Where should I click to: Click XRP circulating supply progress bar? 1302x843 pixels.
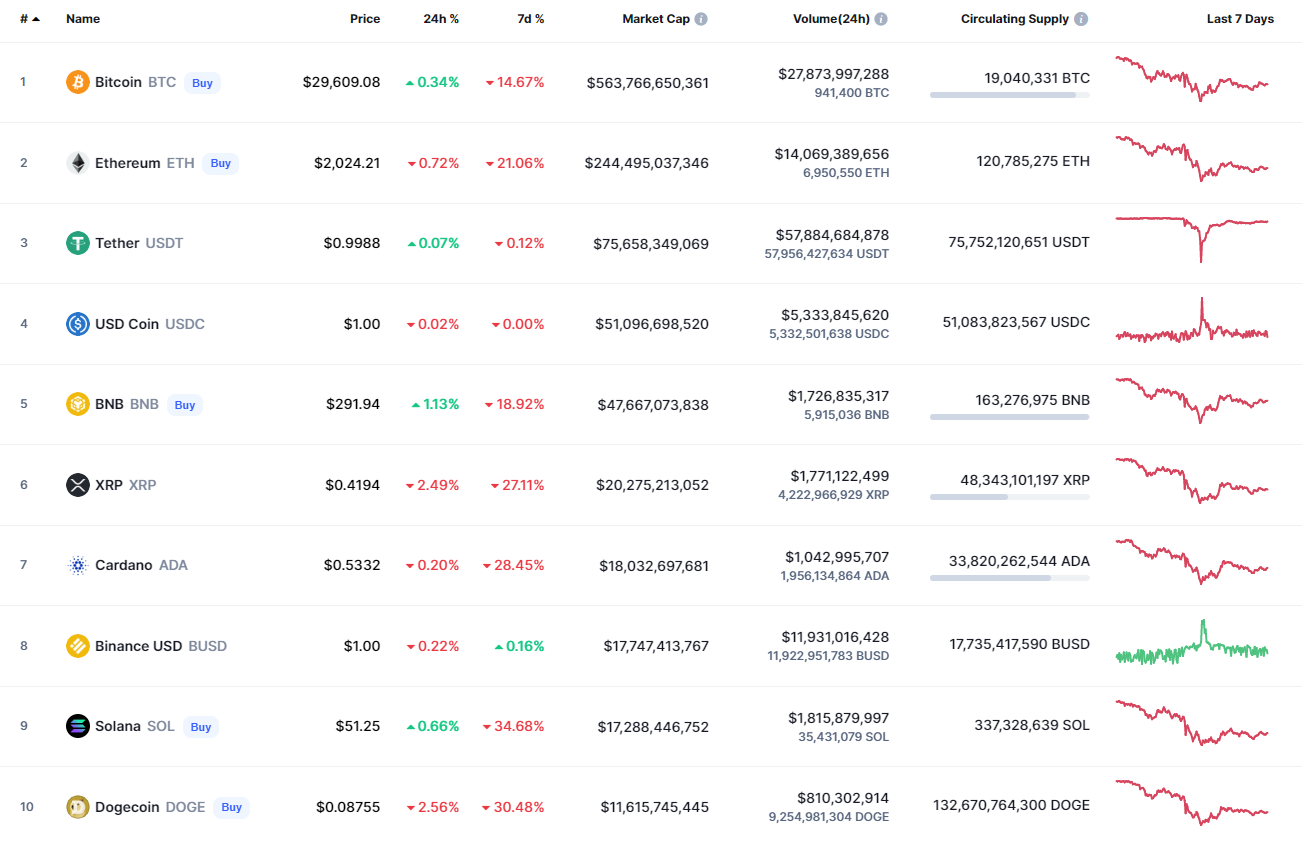(x=1010, y=497)
